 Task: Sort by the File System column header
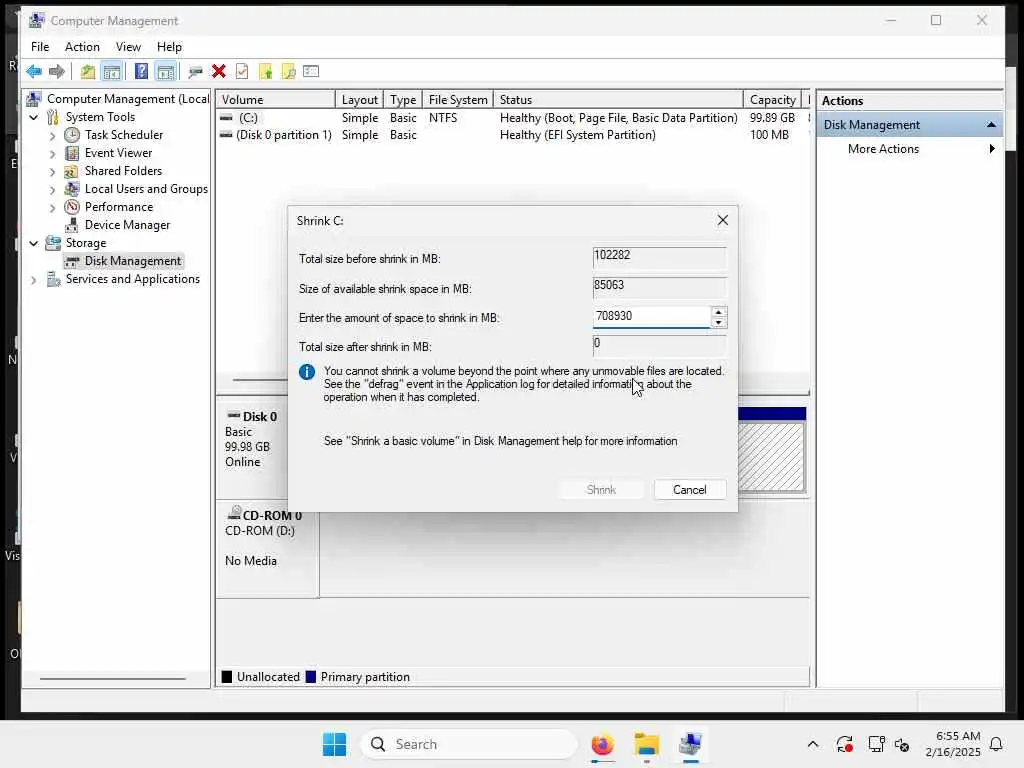point(458,99)
